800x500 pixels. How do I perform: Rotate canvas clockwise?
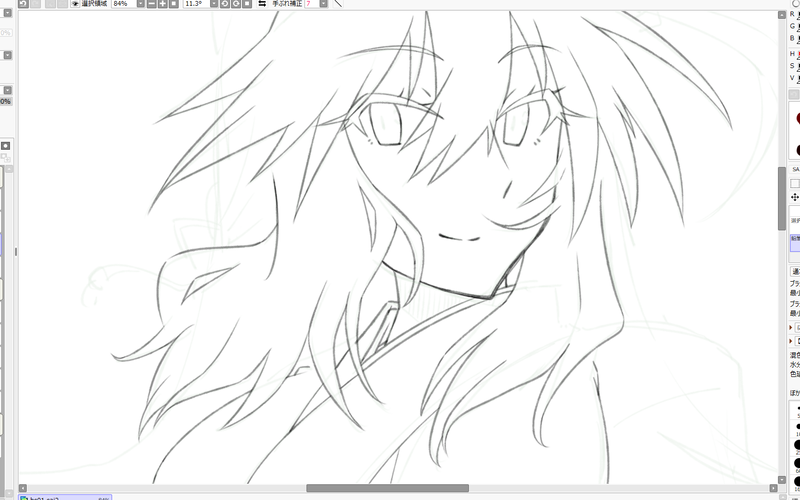(236, 3)
